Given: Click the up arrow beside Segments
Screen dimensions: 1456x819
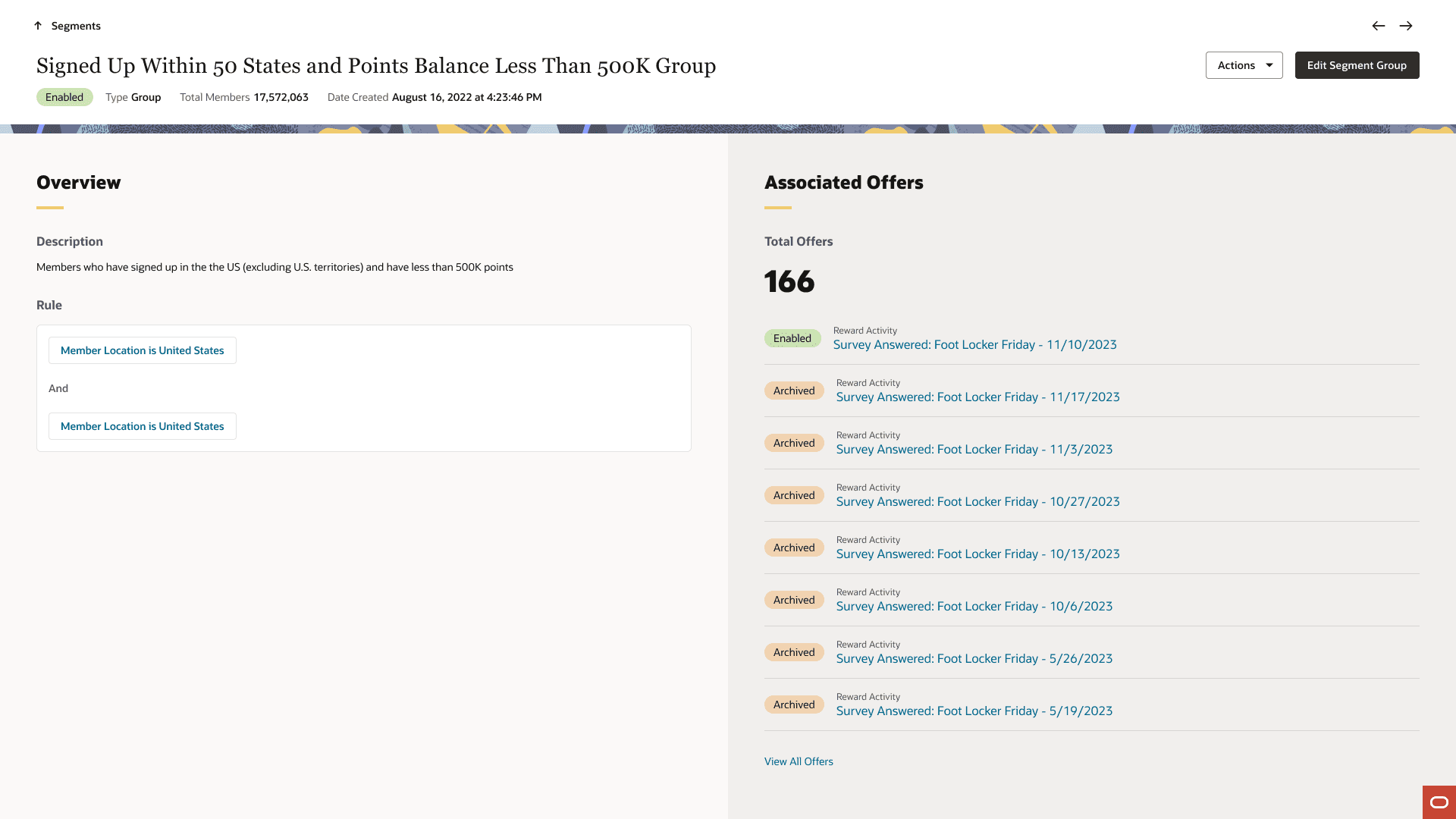Looking at the screenshot, I should 38,26.
